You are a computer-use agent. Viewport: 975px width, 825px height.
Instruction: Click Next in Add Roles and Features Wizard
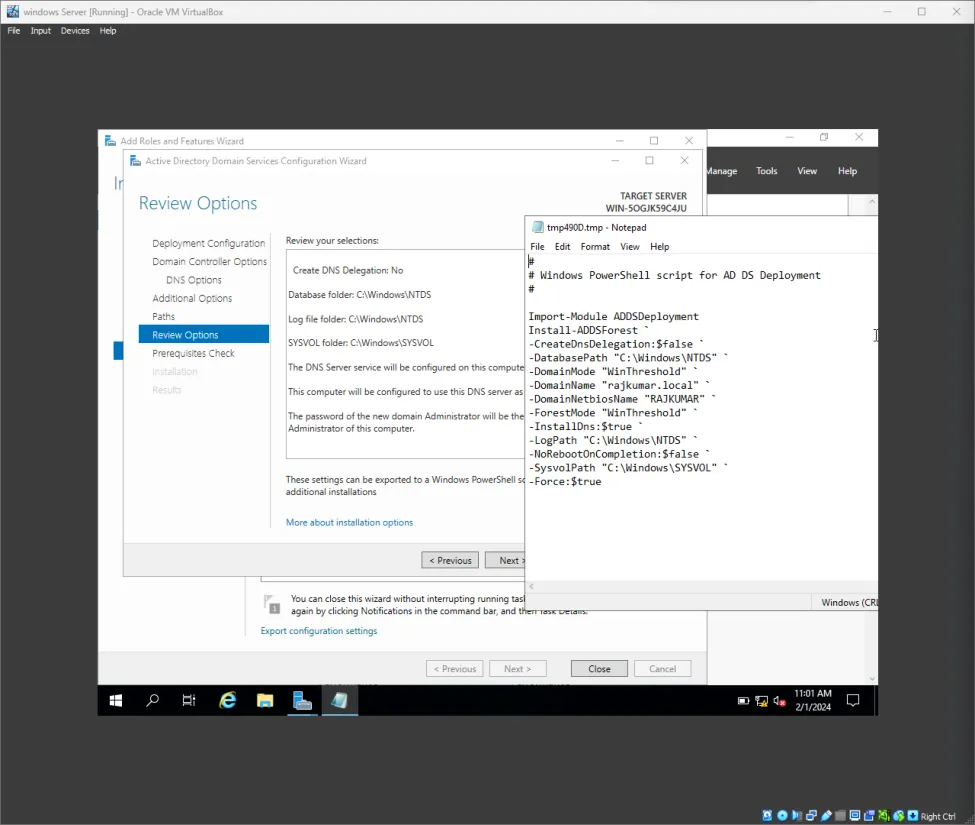(517, 669)
